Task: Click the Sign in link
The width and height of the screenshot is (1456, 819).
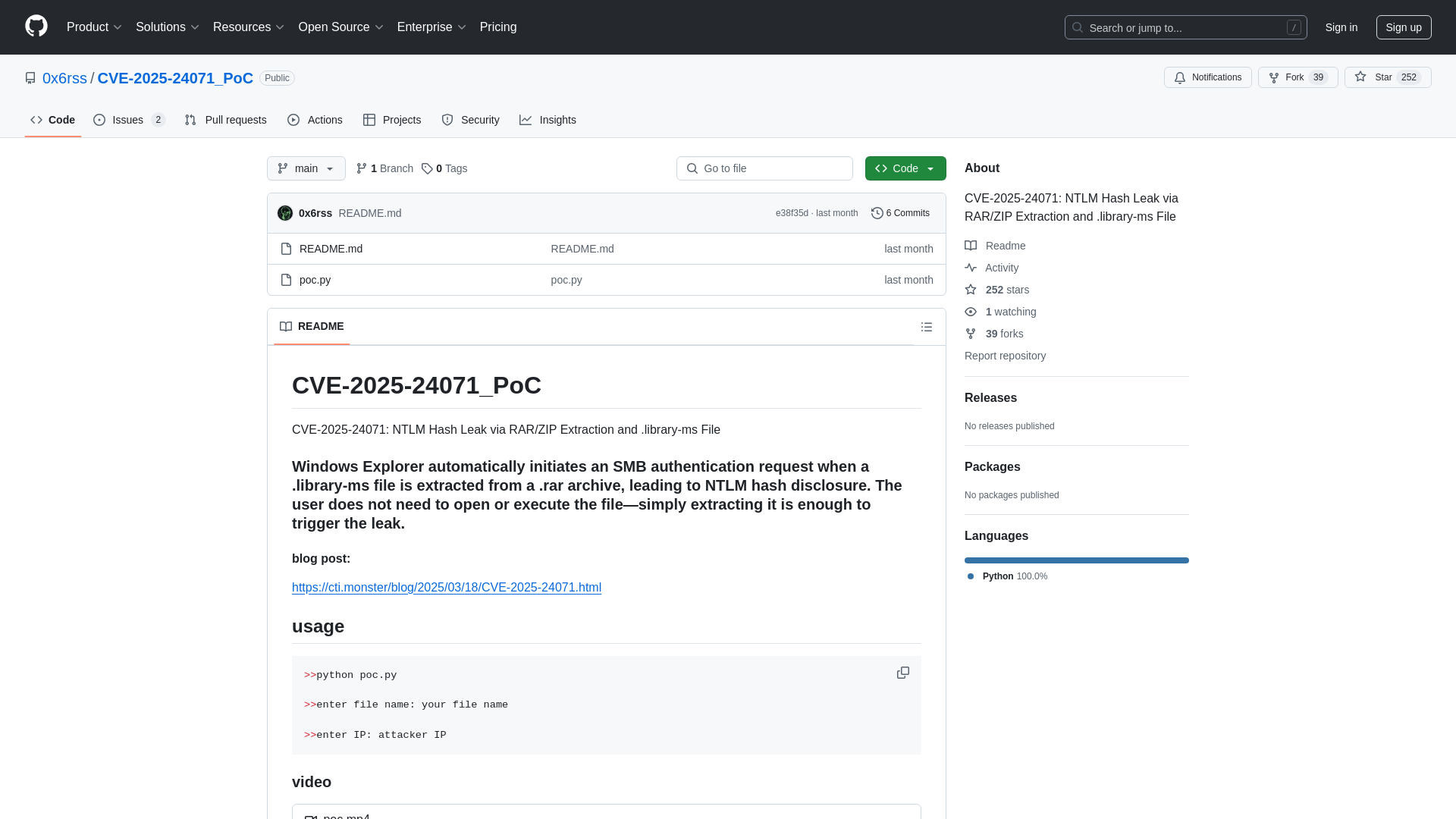Action: coord(1341,27)
